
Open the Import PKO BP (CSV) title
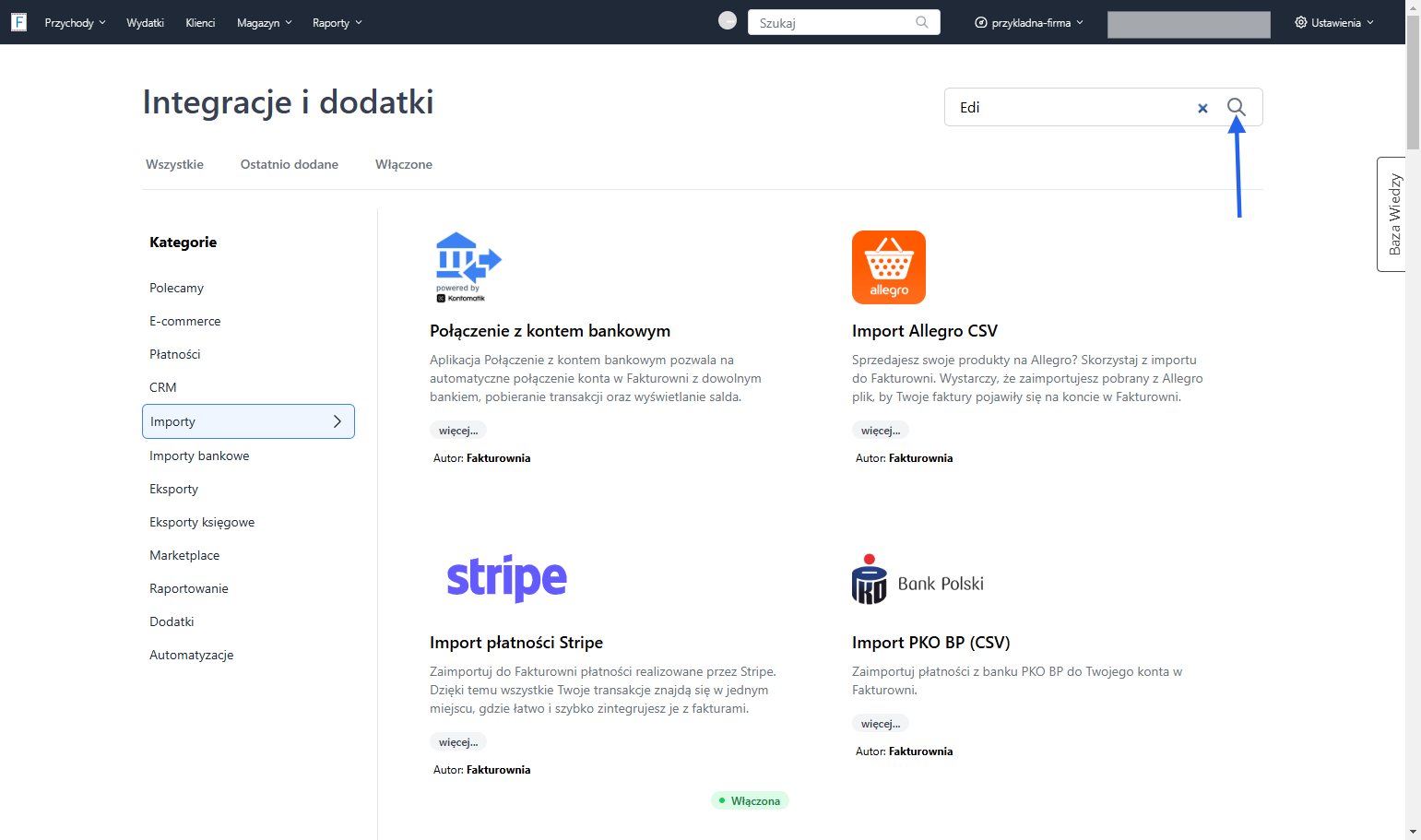click(931, 643)
